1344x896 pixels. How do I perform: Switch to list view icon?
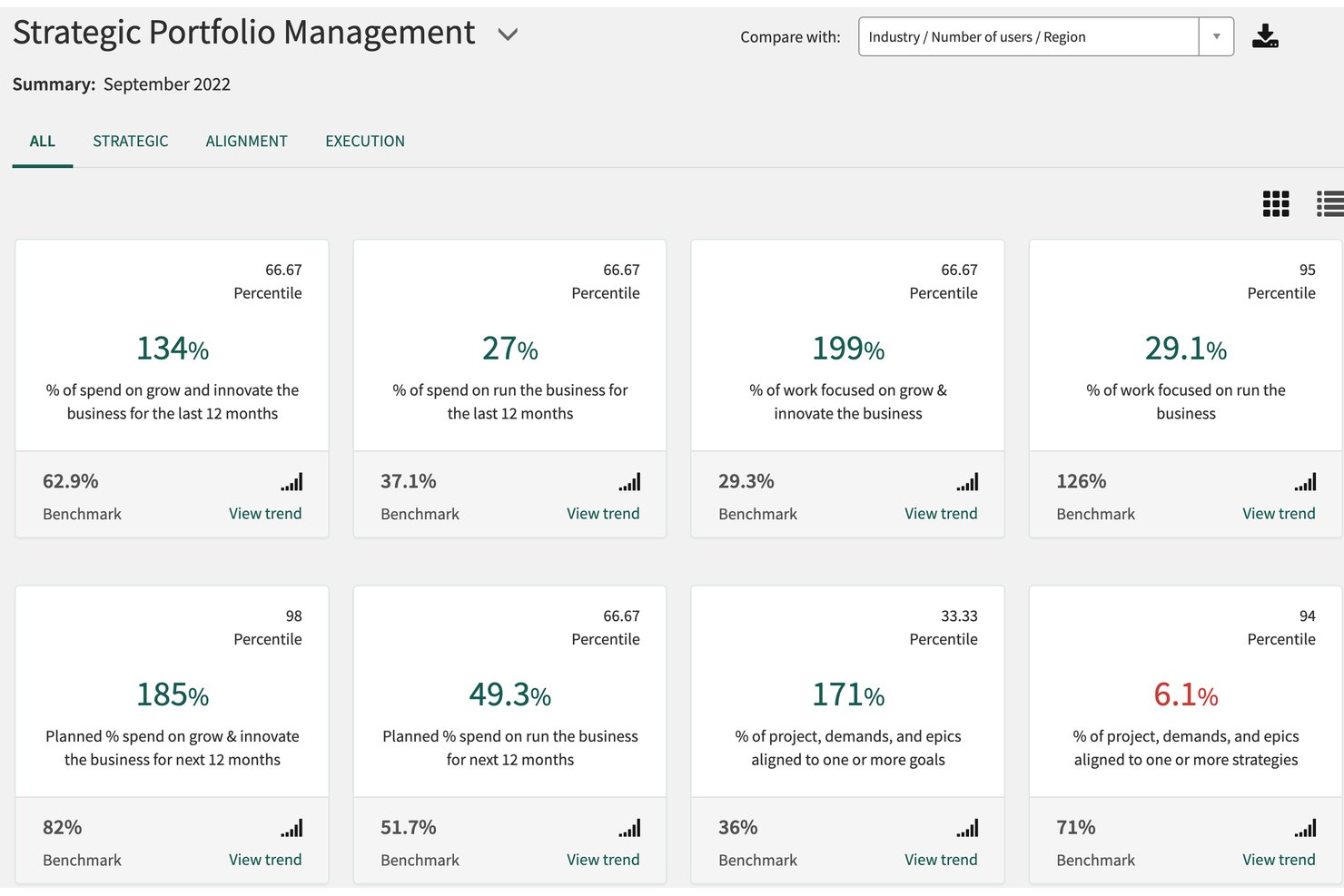coord(1330,203)
